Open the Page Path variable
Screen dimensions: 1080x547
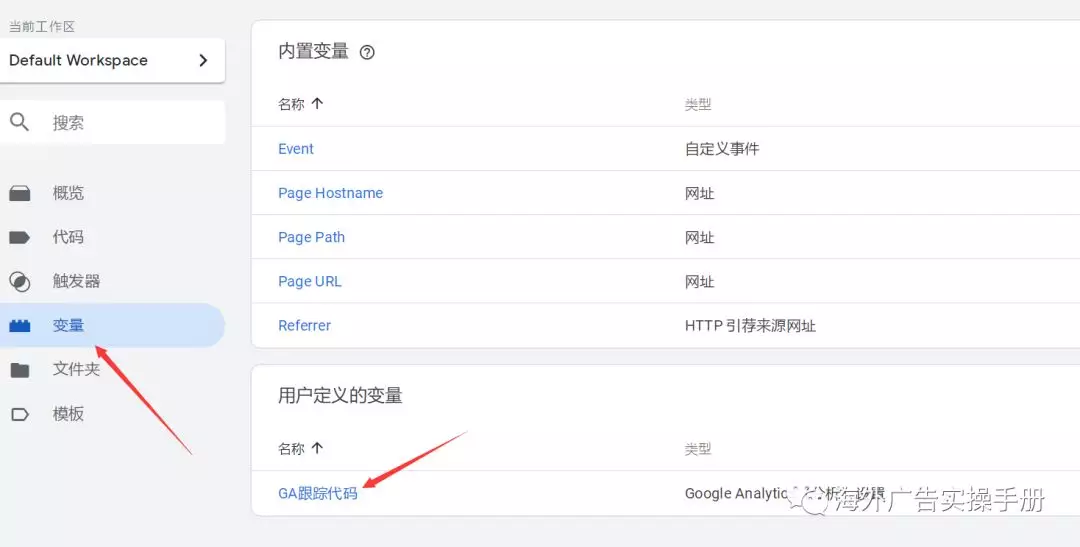pyautogui.click(x=311, y=237)
